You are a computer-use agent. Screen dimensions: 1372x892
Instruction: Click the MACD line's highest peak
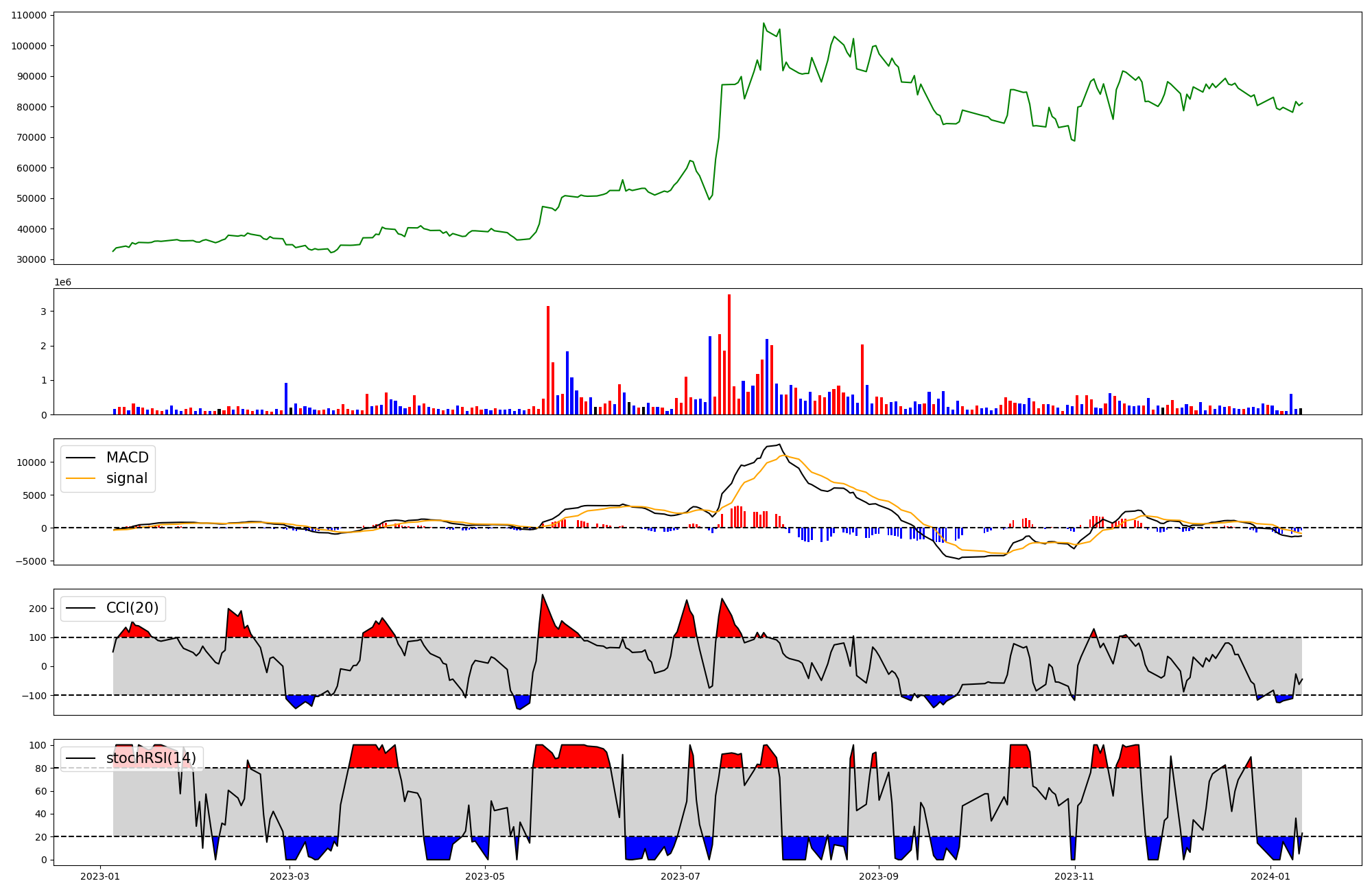(779, 444)
